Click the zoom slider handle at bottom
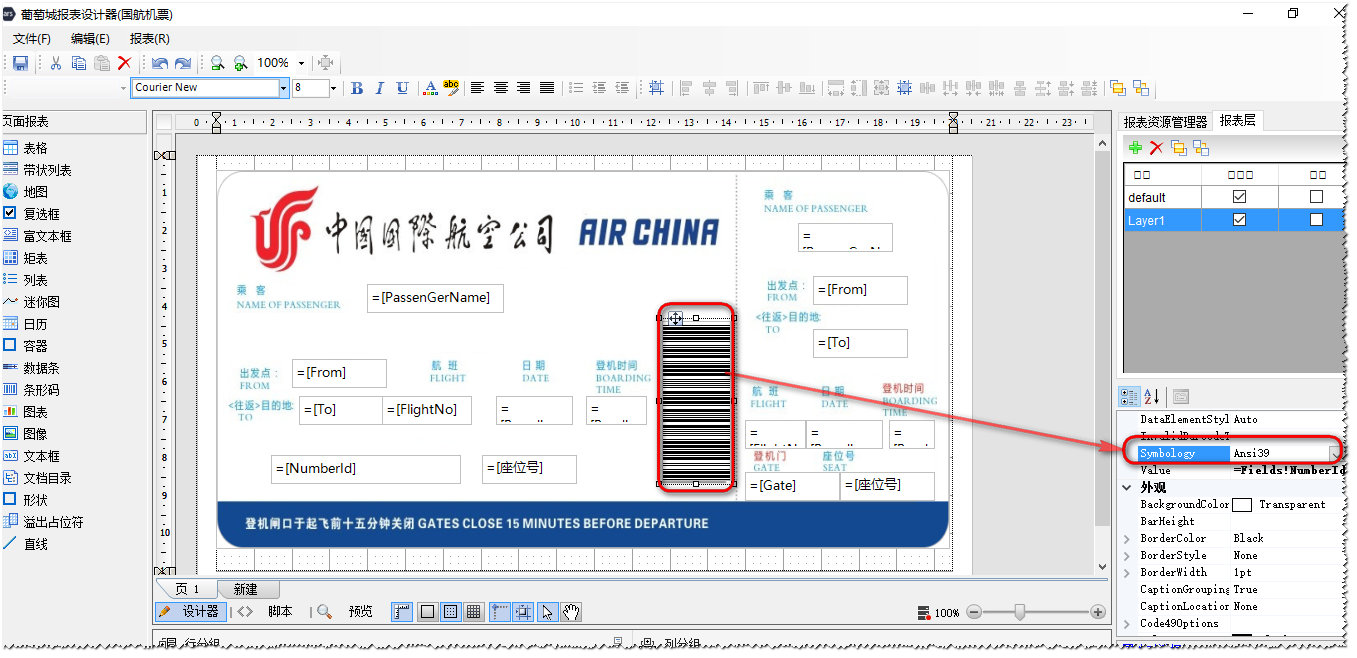This screenshot has height=658, width=1357. 1019,612
